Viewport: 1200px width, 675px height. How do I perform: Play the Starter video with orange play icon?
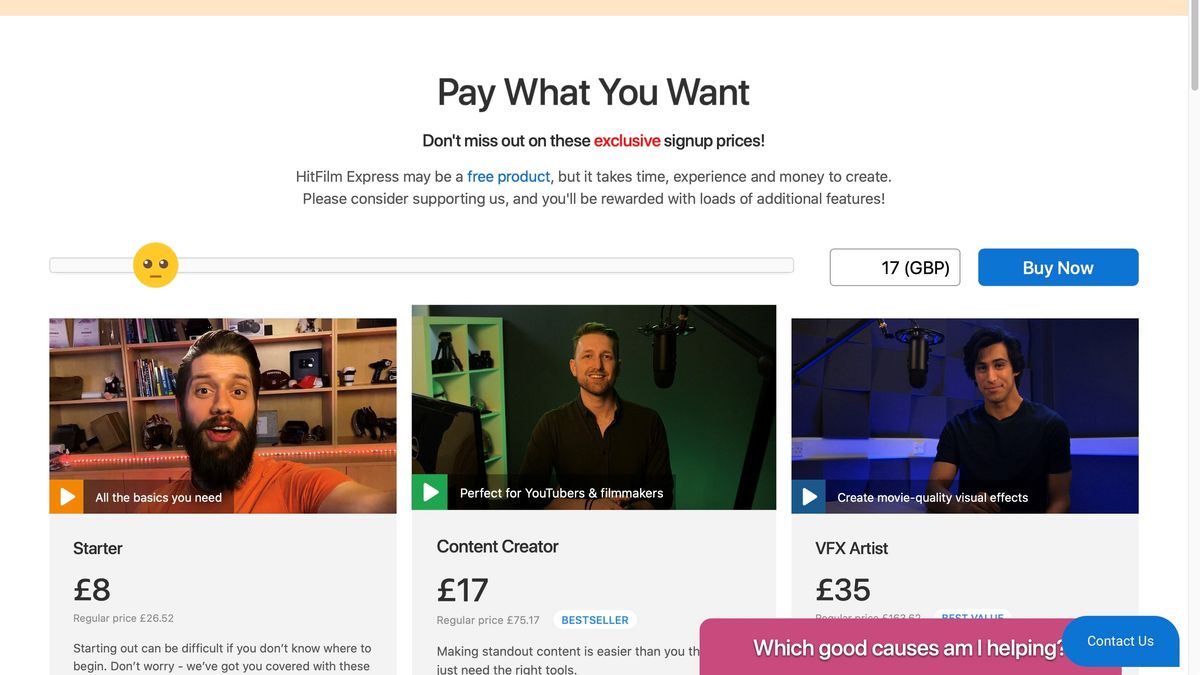pyautogui.click(x=67, y=497)
